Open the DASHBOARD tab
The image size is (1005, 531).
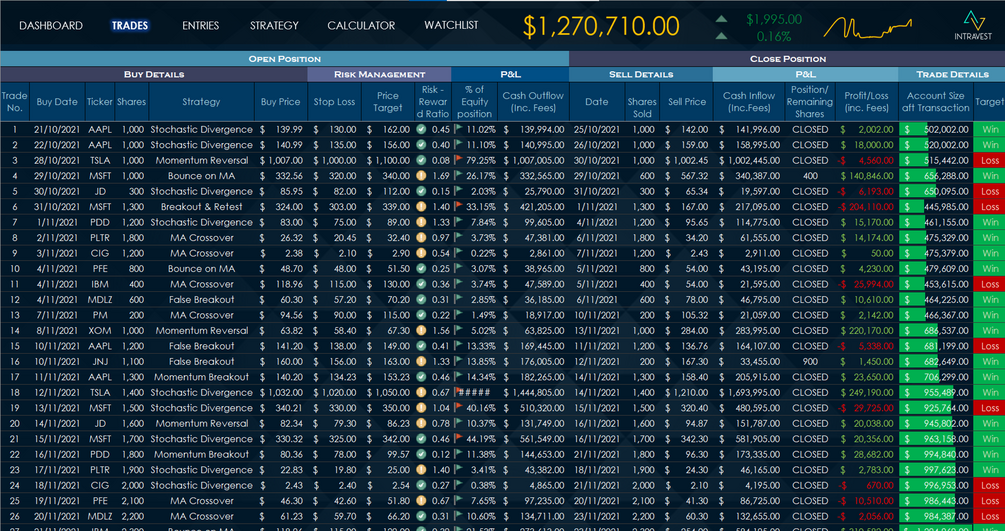pos(51,26)
